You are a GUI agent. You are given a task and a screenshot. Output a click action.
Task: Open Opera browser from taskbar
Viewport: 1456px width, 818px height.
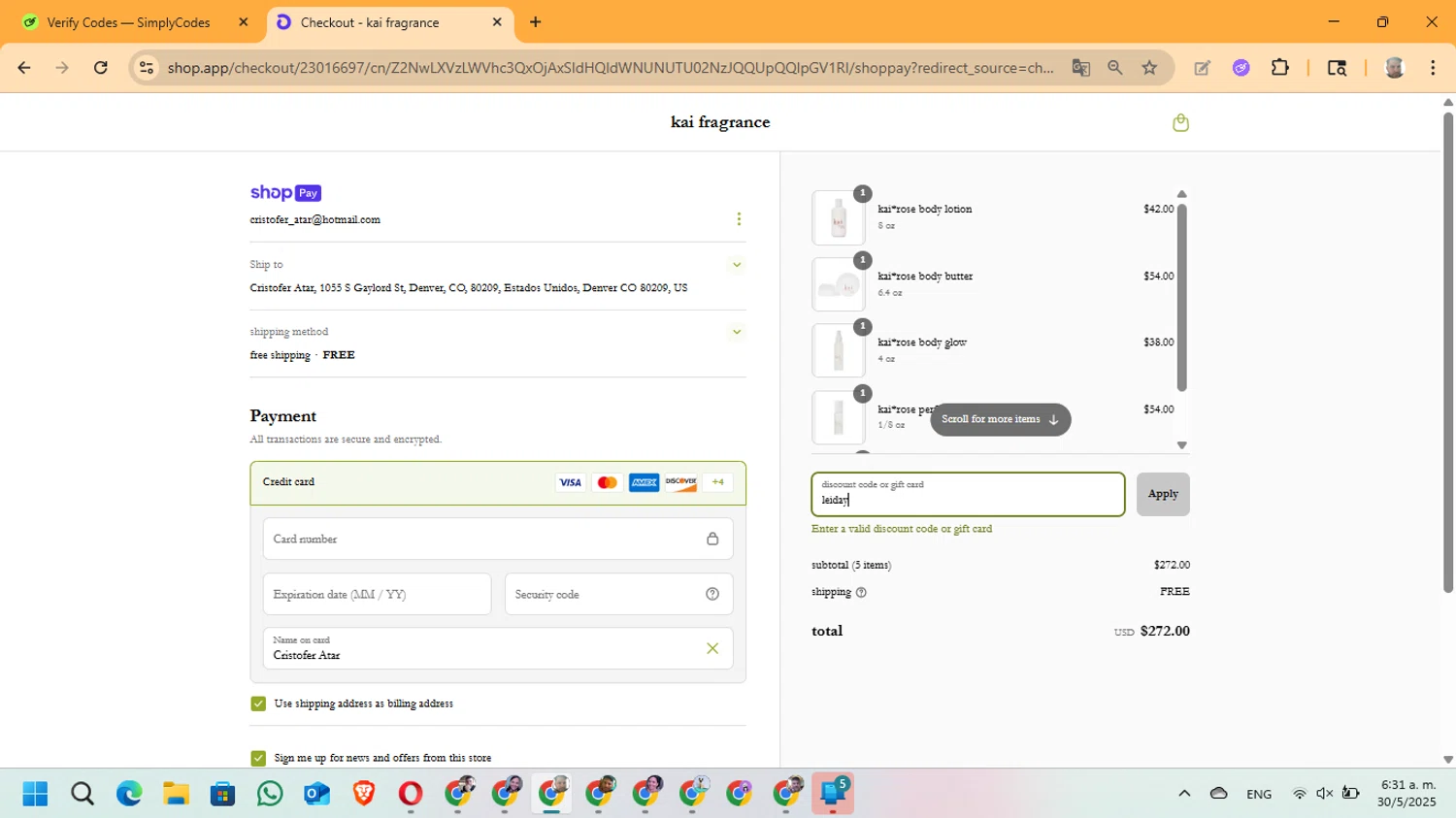pyautogui.click(x=411, y=794)
